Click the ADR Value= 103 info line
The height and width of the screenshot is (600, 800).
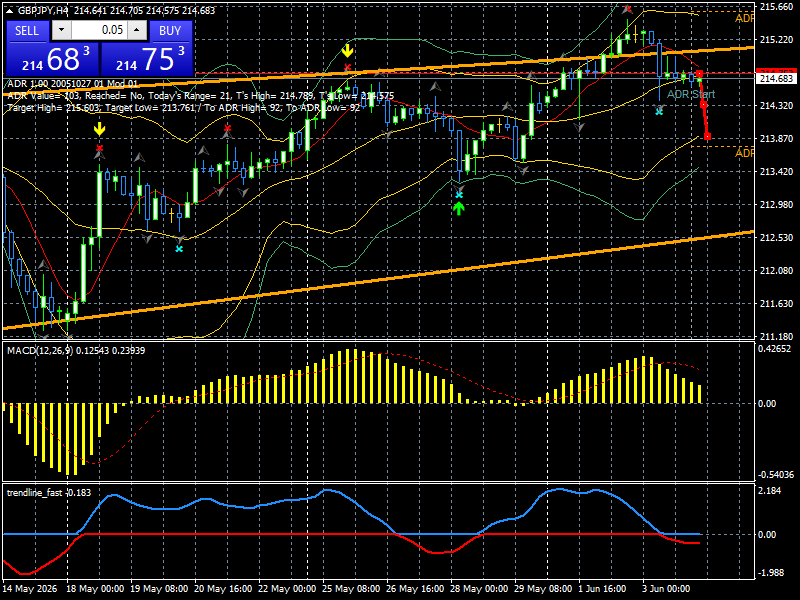point(201,95)
